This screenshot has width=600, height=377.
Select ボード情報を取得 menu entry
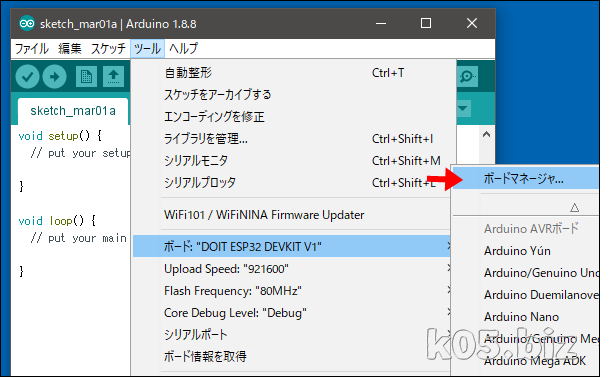coord(292,357)
